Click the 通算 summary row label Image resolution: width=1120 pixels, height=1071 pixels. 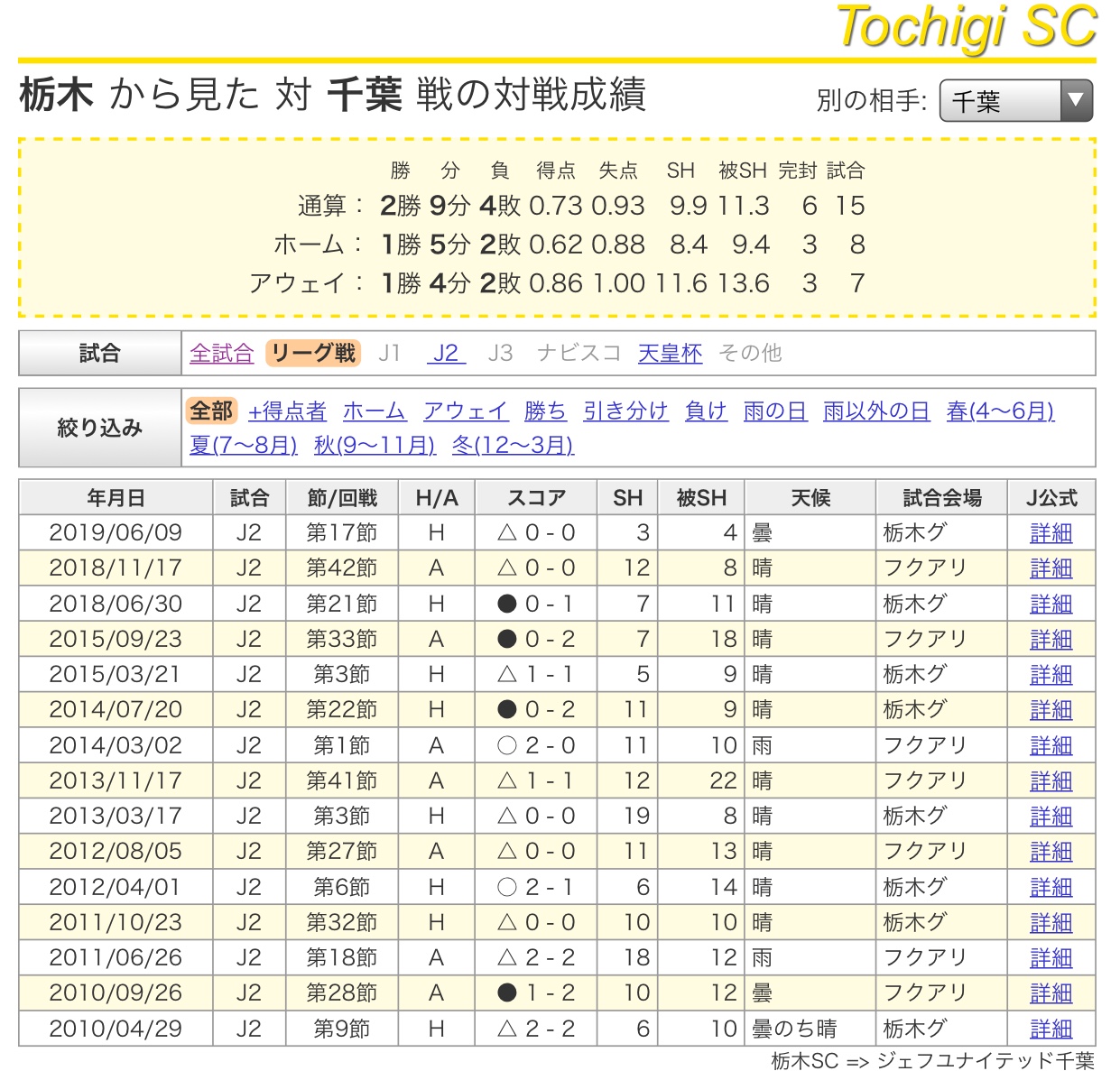(x=330, y=206)
